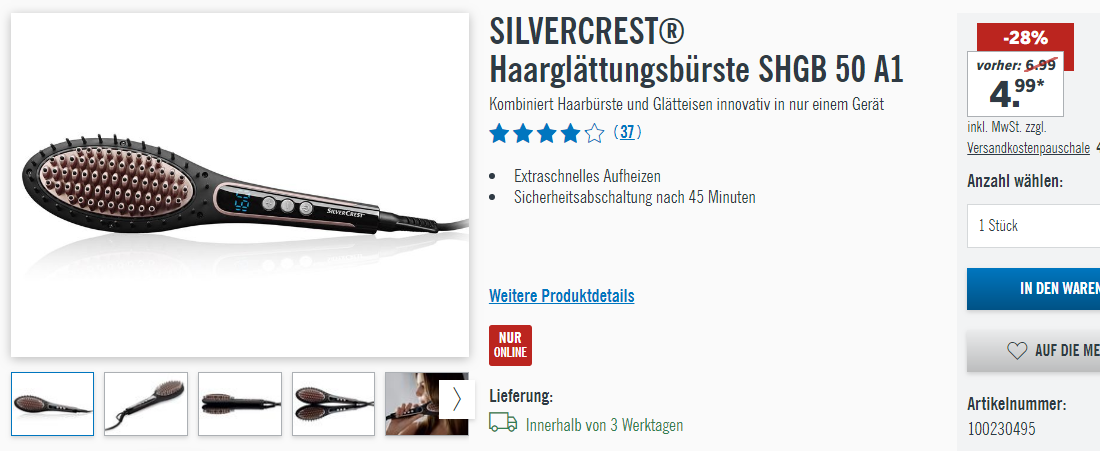This screenshot has height=451, width=1100.
Task: Add item with IN DEN WARENKORB button
Action: [x=1033, y=289]
